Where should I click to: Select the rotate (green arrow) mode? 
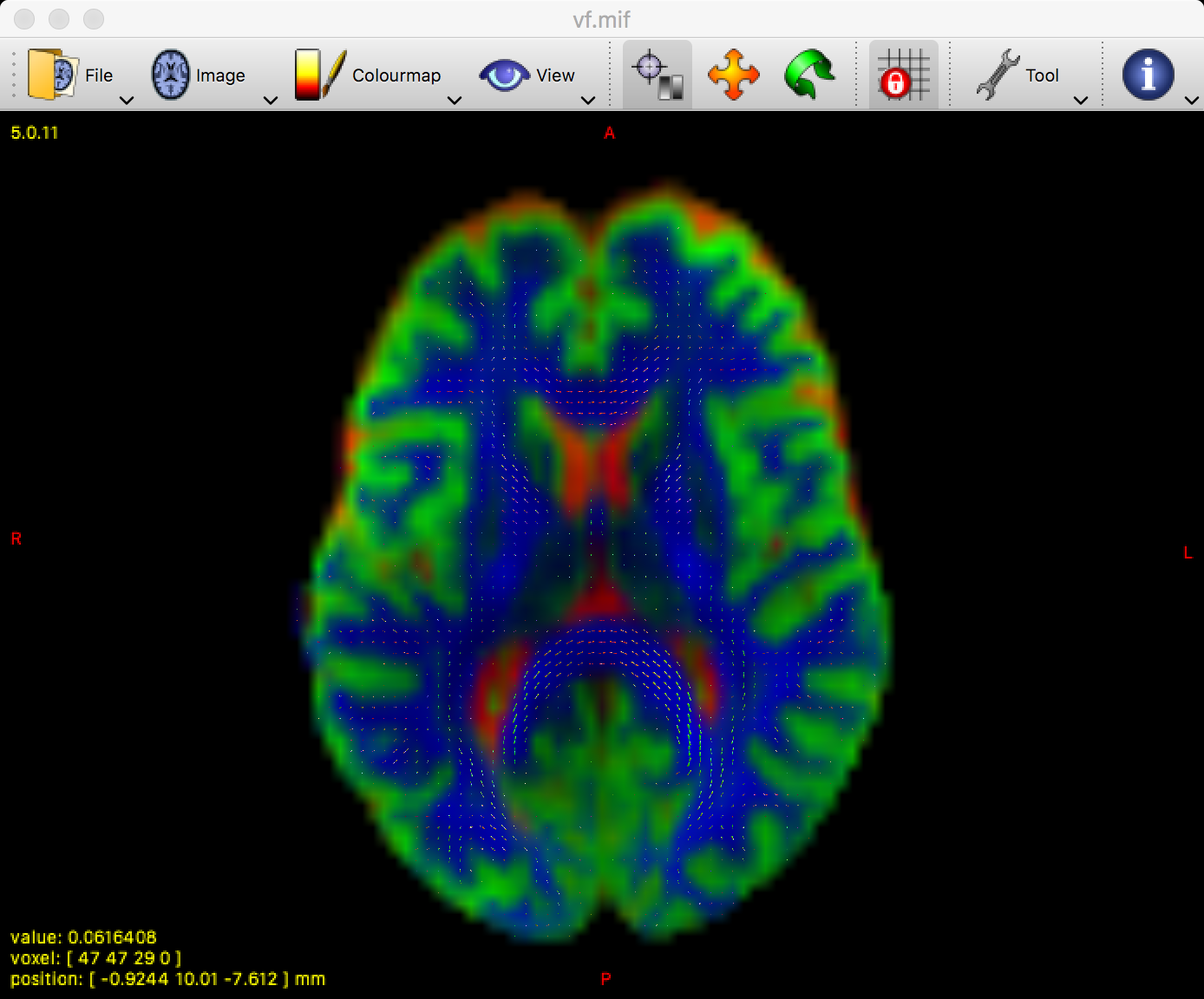click(x=808, y=75)
